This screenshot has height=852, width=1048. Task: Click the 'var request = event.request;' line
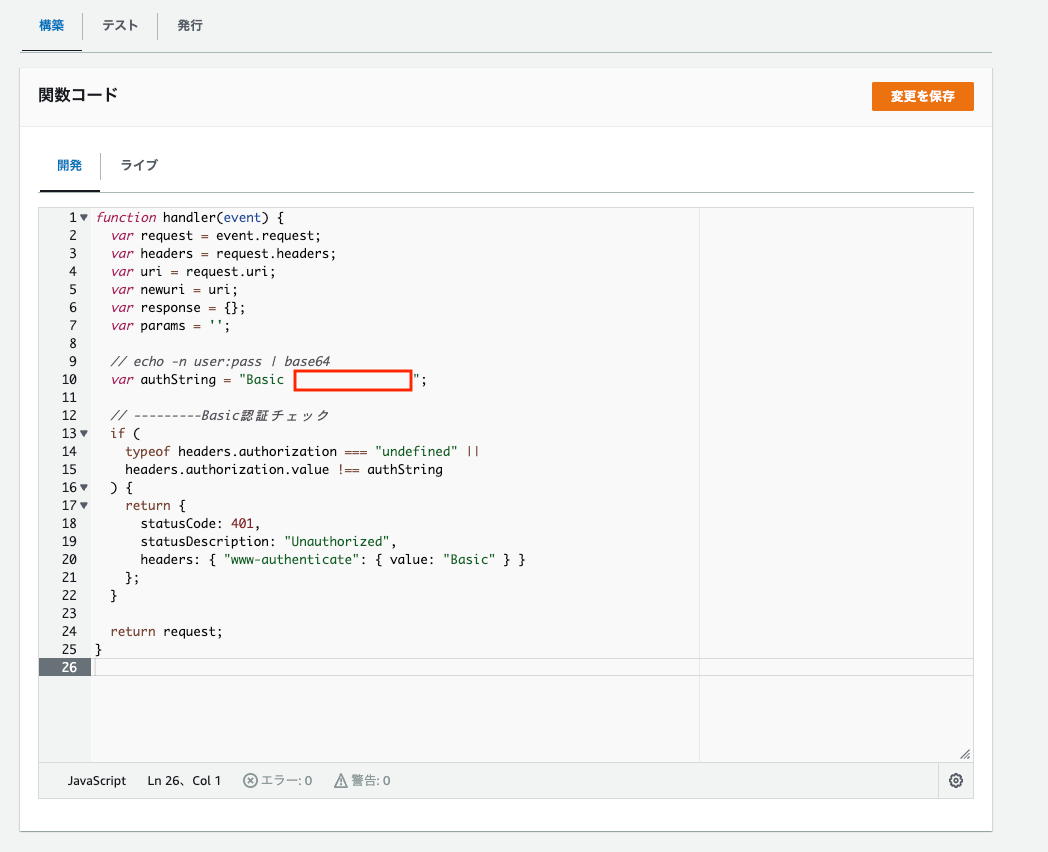(x=215, y=235)
